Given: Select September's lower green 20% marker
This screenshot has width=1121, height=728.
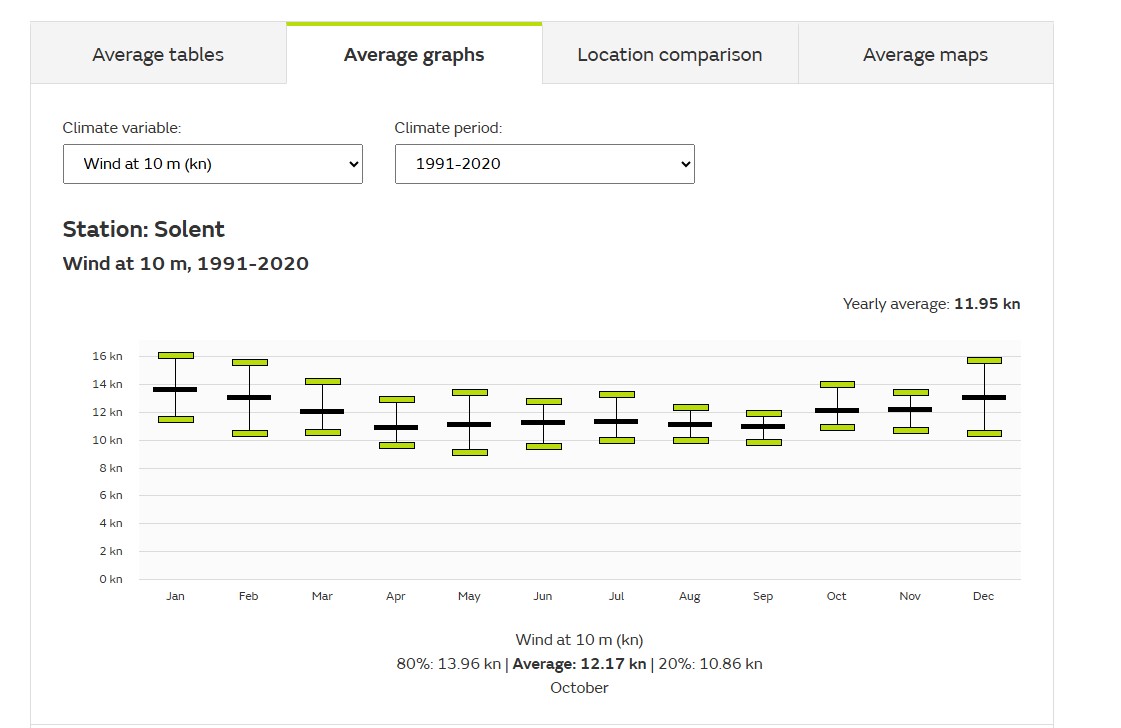Looking at the screenshot, I should tap(764, 442).
